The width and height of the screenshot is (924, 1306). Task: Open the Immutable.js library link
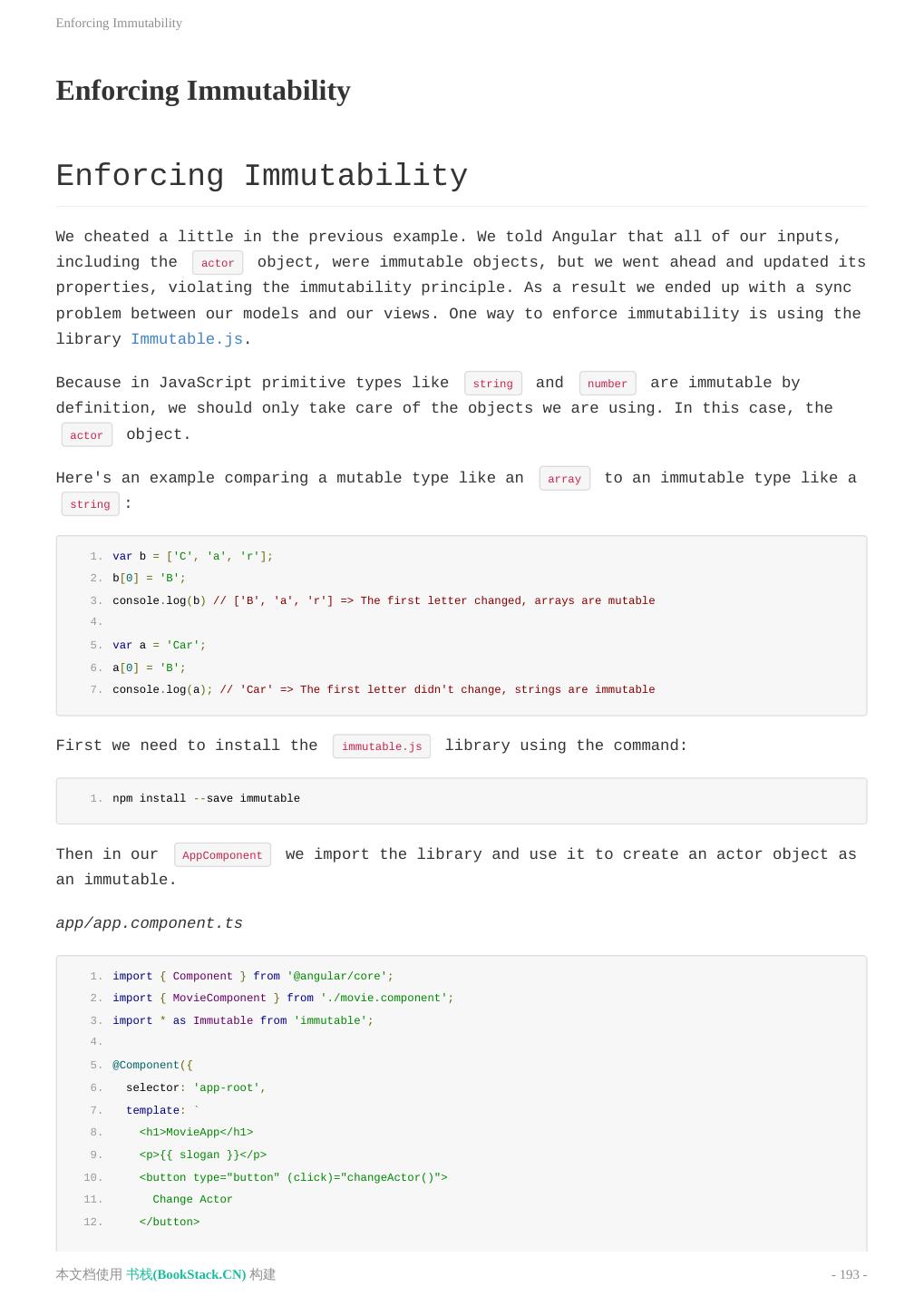point(186,339)
